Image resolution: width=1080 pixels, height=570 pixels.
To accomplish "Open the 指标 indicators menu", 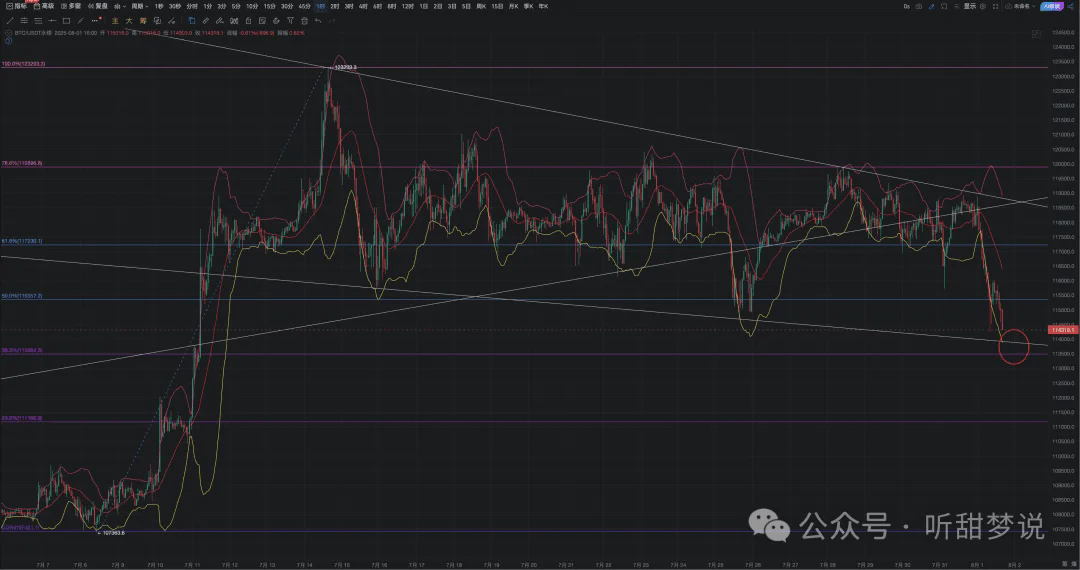I will pyautogui.click(x=16, y=6).
